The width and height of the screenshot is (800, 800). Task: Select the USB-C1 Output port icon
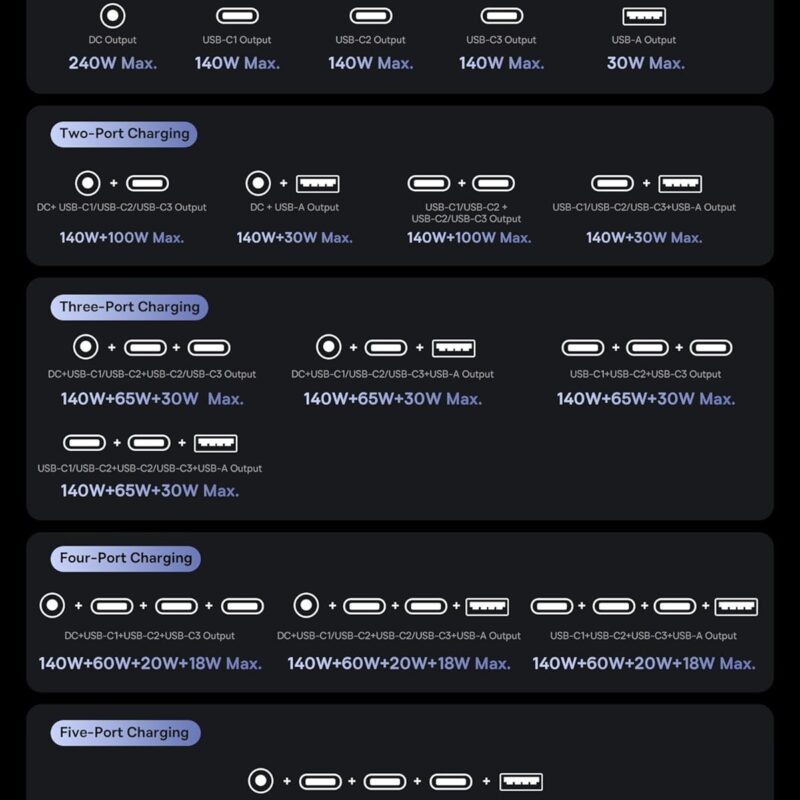(x=237, y=16)
